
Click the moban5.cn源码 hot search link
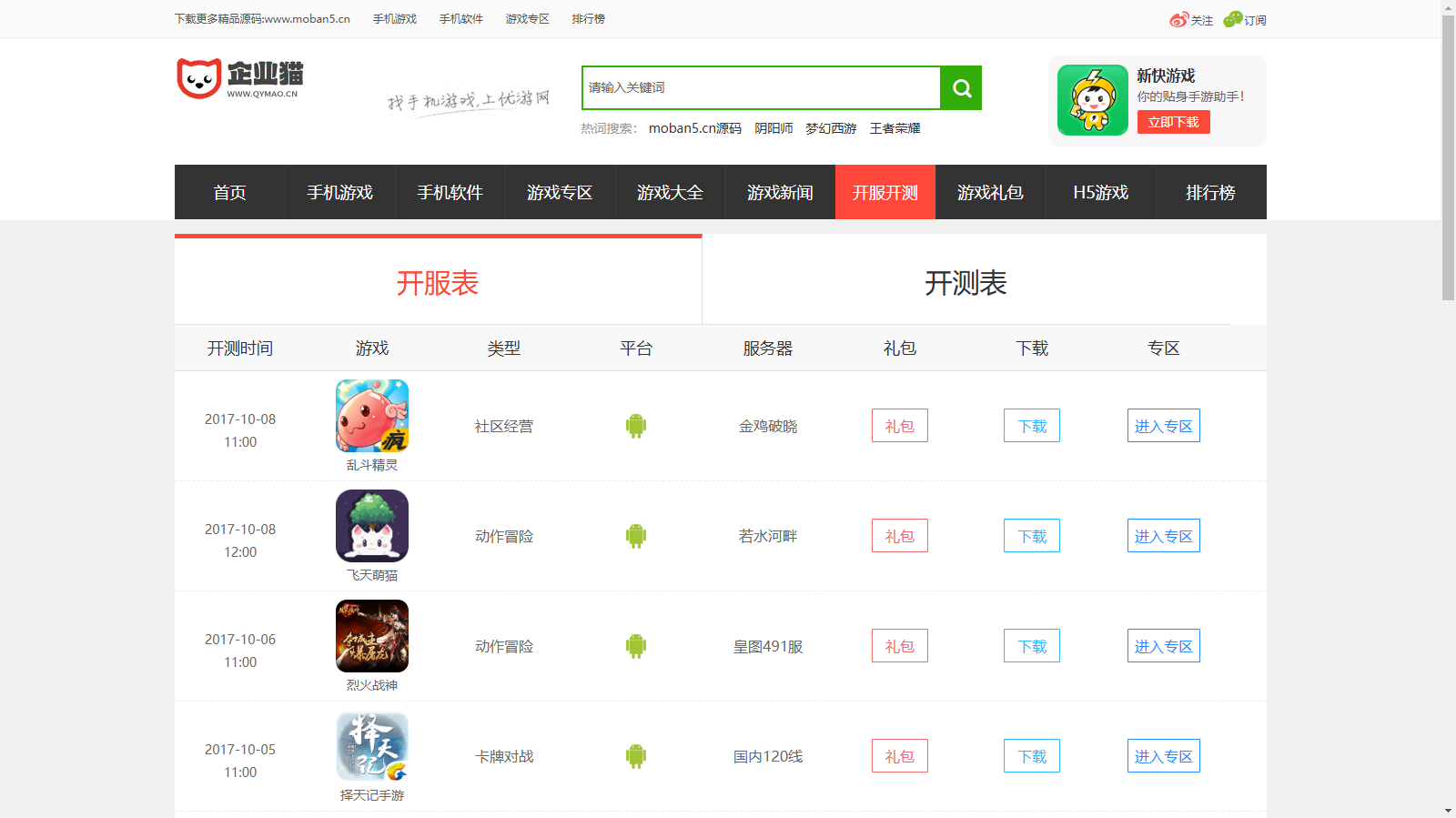point(695,128)
